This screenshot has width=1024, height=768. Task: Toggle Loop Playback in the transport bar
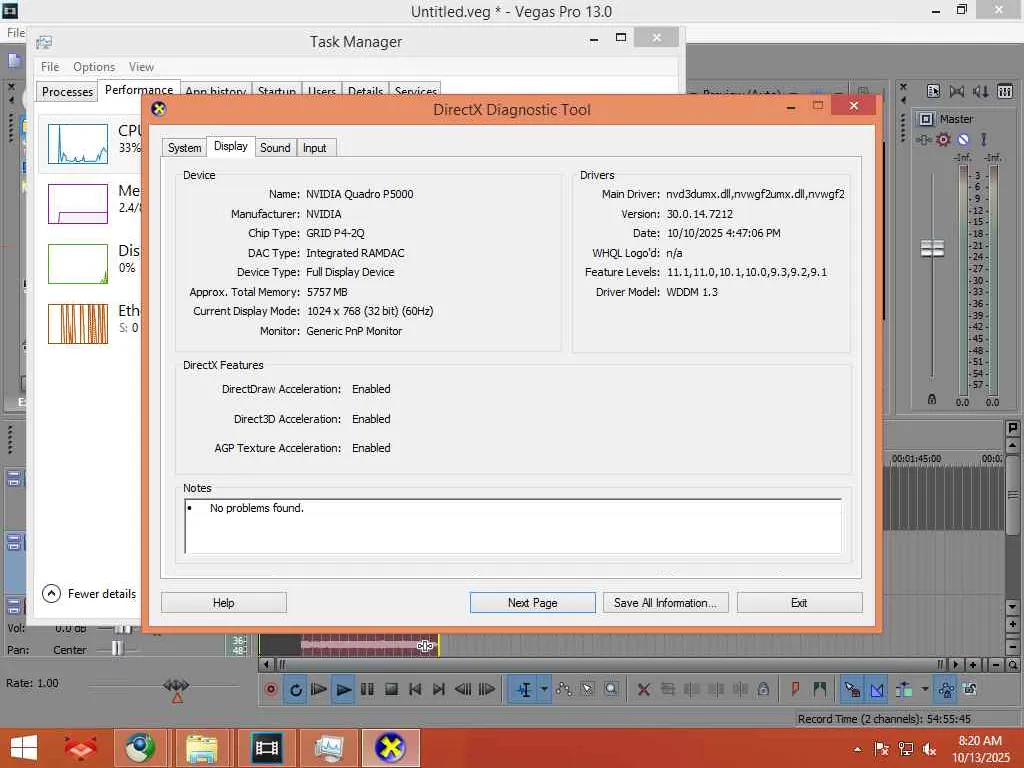(295, 689)
